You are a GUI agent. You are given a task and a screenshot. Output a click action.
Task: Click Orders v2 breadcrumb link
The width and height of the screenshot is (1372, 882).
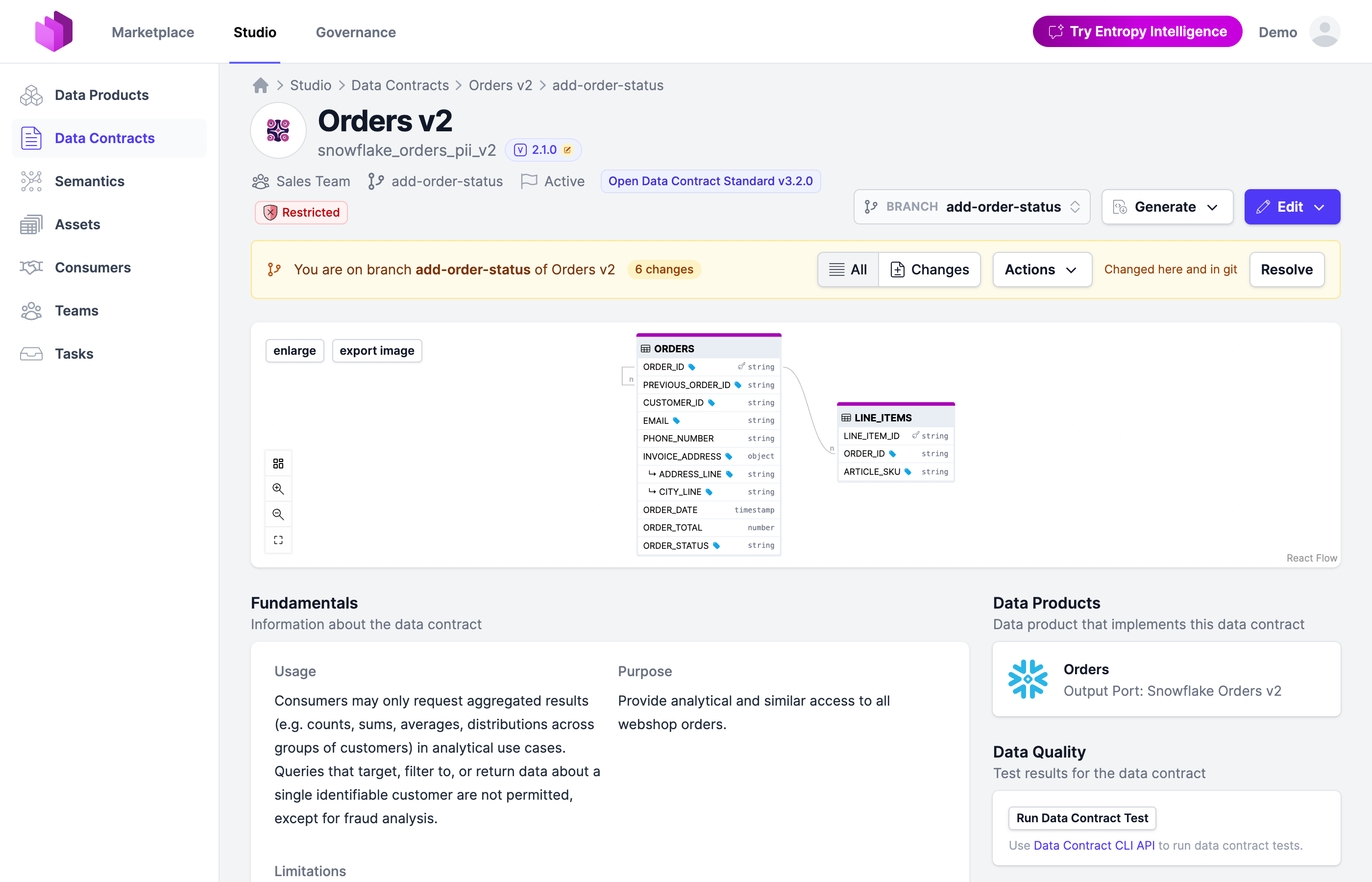(x=500, y=85)
